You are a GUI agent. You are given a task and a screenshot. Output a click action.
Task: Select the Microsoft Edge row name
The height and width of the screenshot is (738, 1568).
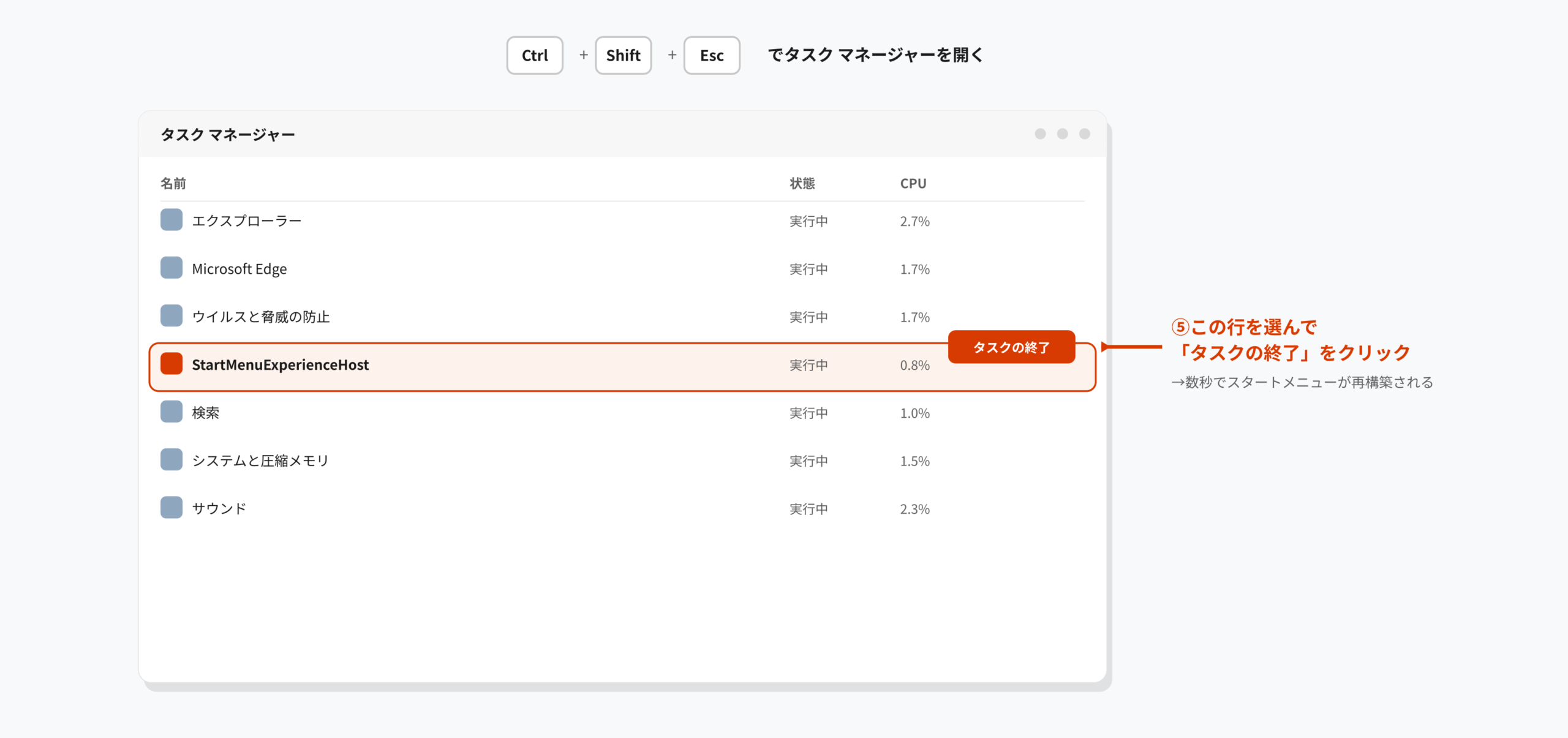(x=239, y=269)
